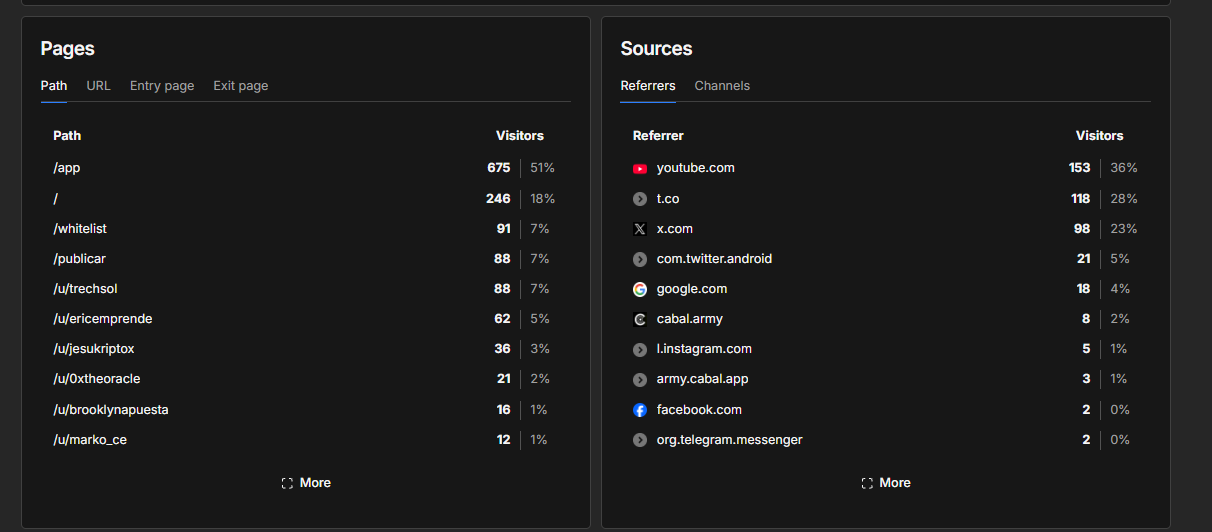Select the /u/jesukriptox path

click(x=94, y=349)
